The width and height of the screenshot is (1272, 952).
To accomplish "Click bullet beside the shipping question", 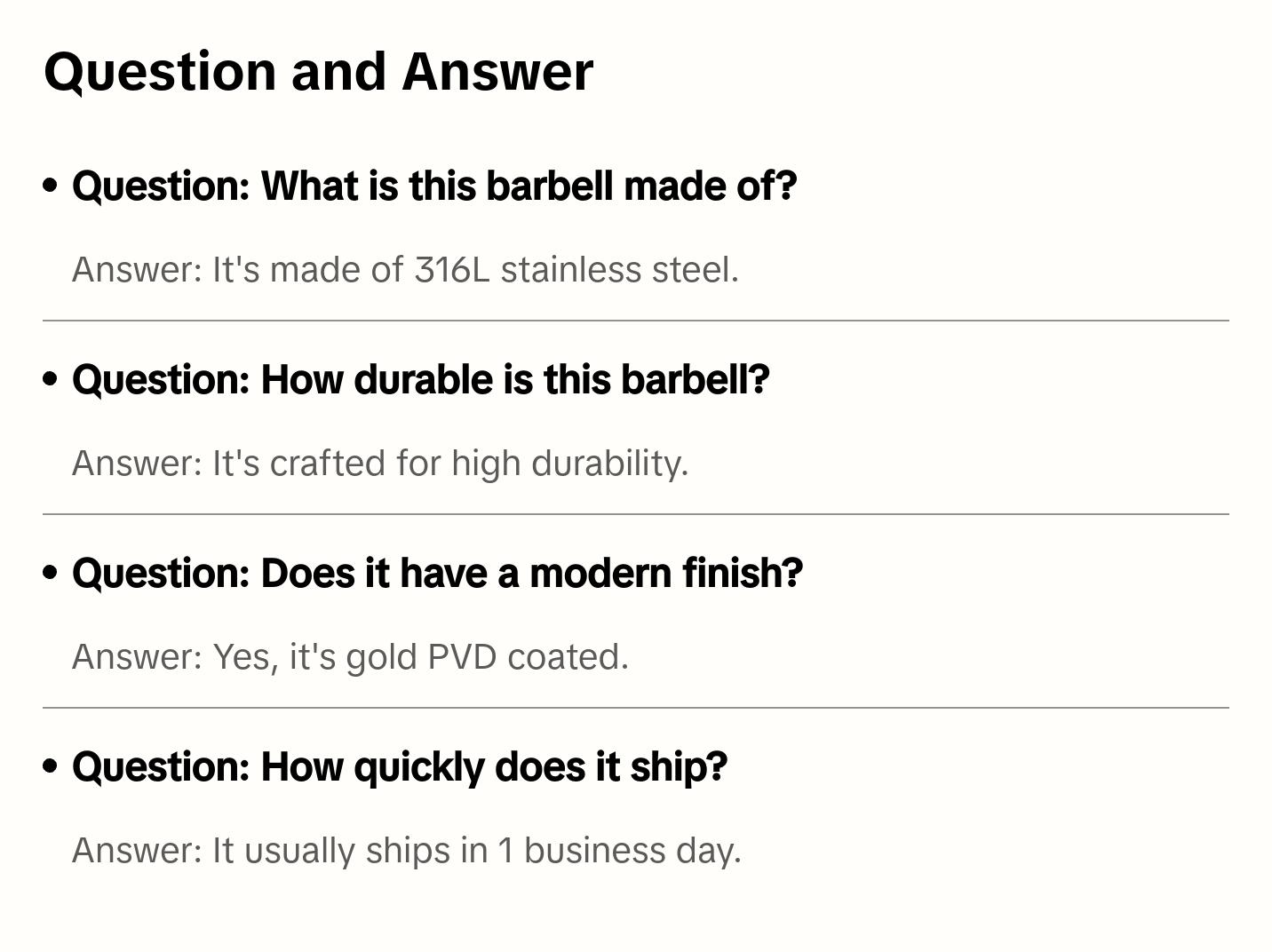I will click(x=51, y=766).
